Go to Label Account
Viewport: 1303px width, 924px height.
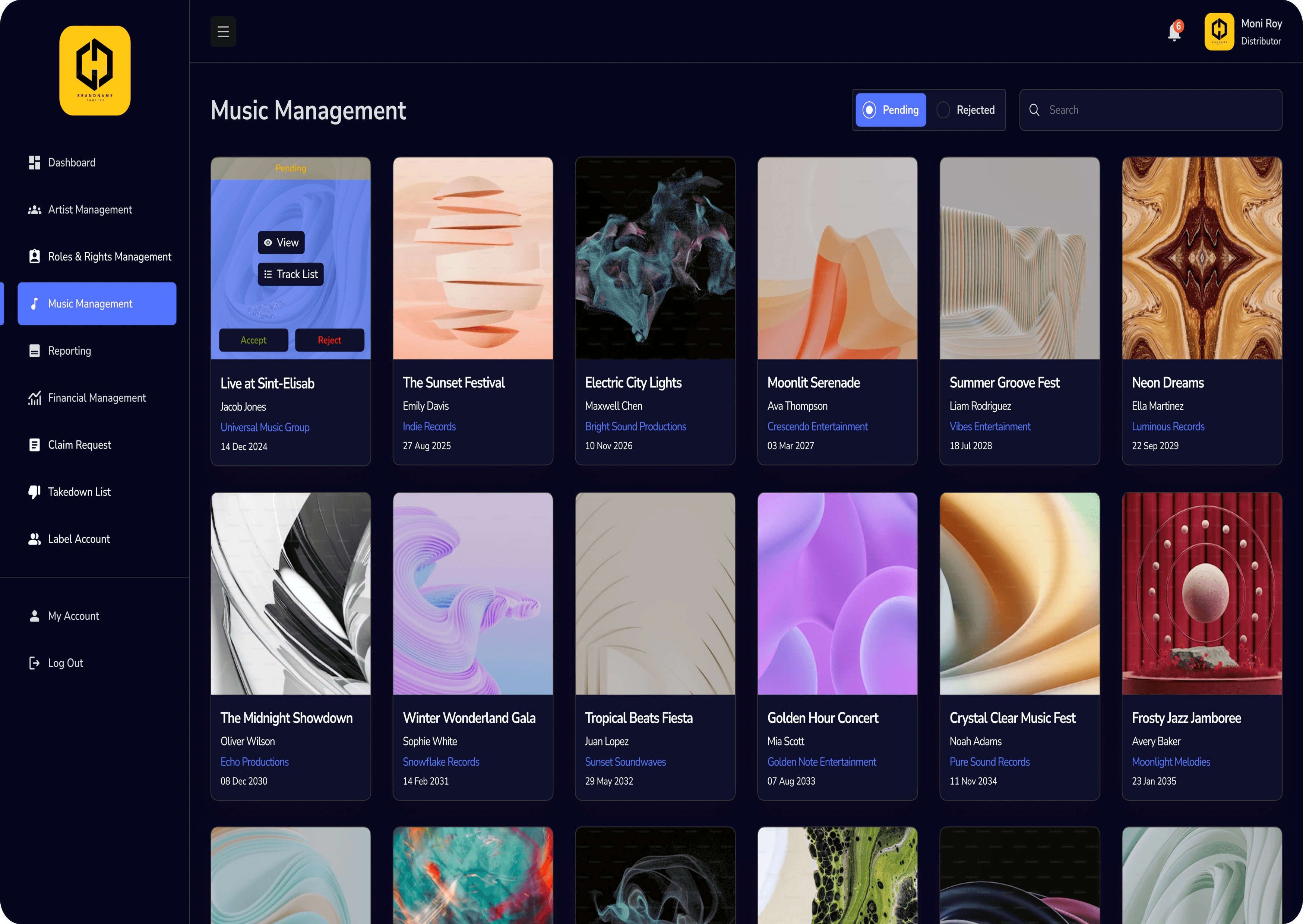[97, 539]
